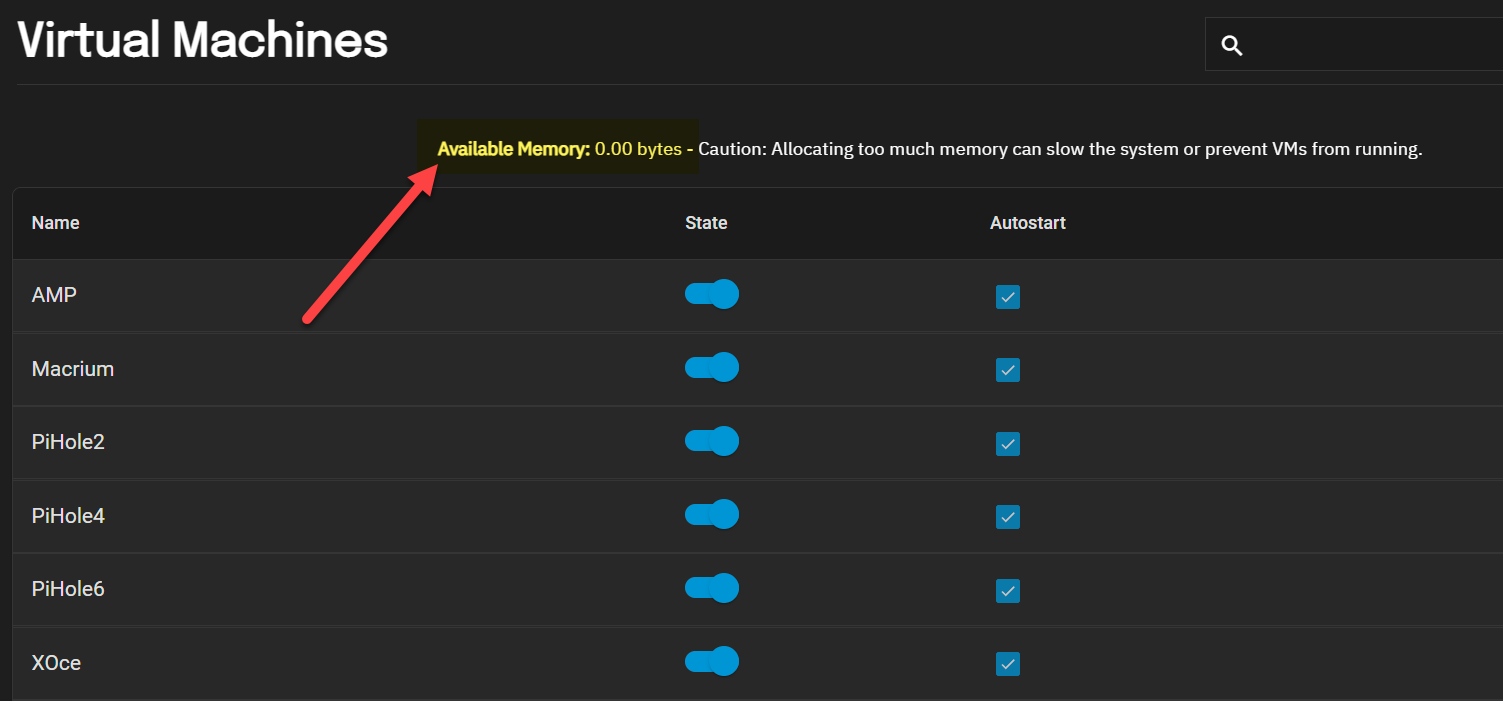Expand the Macrium virtual machine row

click(757, 369)
